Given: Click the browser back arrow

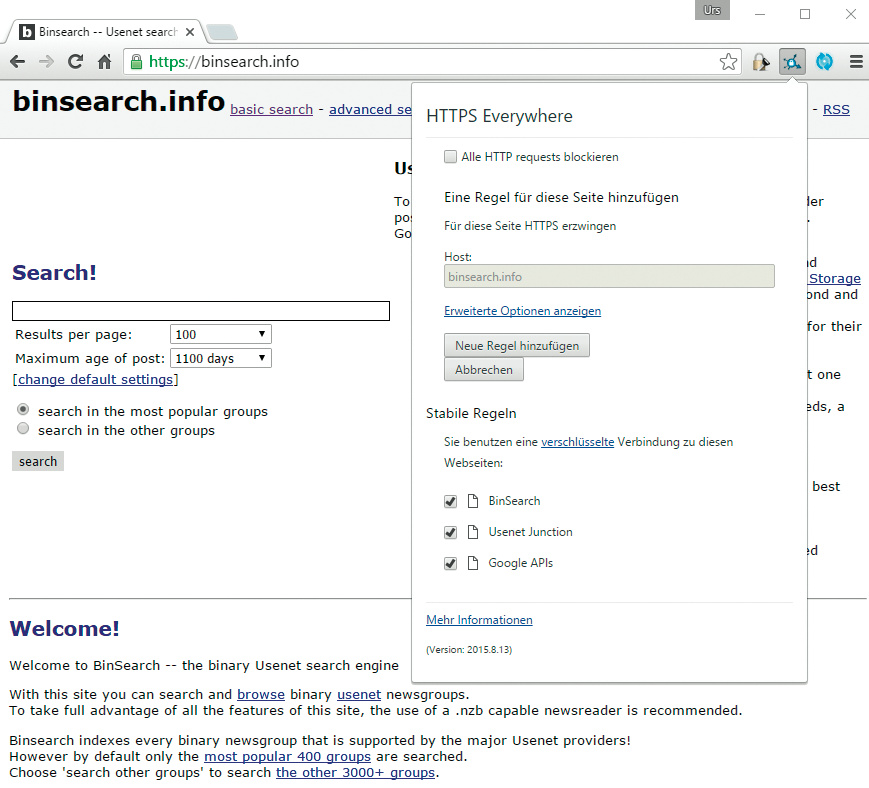Looking at the screenshot, I should [x=17, y=62].
